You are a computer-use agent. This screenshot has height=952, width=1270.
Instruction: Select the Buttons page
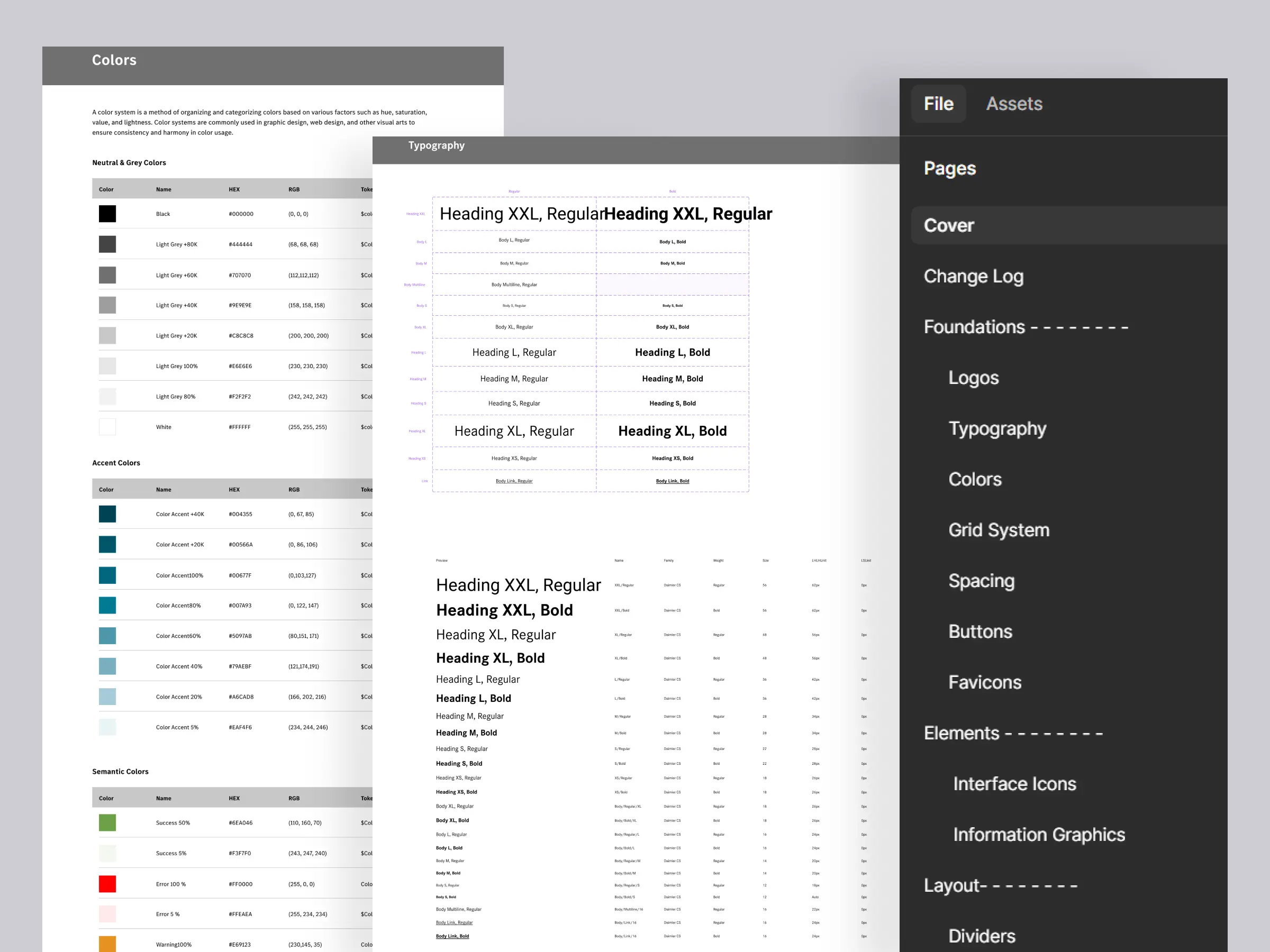(x=980, y=631)
